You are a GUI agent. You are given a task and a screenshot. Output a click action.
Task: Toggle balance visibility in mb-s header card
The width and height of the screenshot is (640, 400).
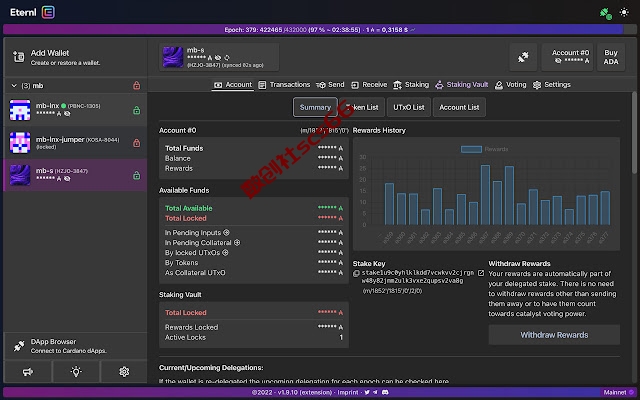pyautogui.click(x=218, y=58)
